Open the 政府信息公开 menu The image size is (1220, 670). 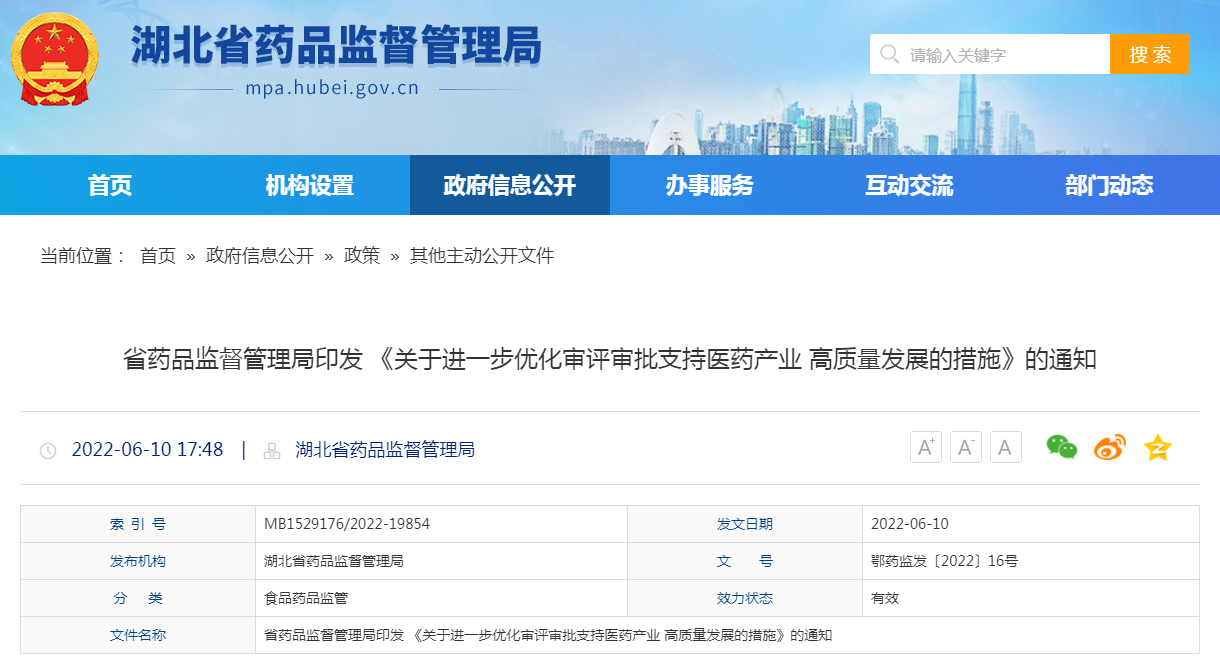(509, 185)
